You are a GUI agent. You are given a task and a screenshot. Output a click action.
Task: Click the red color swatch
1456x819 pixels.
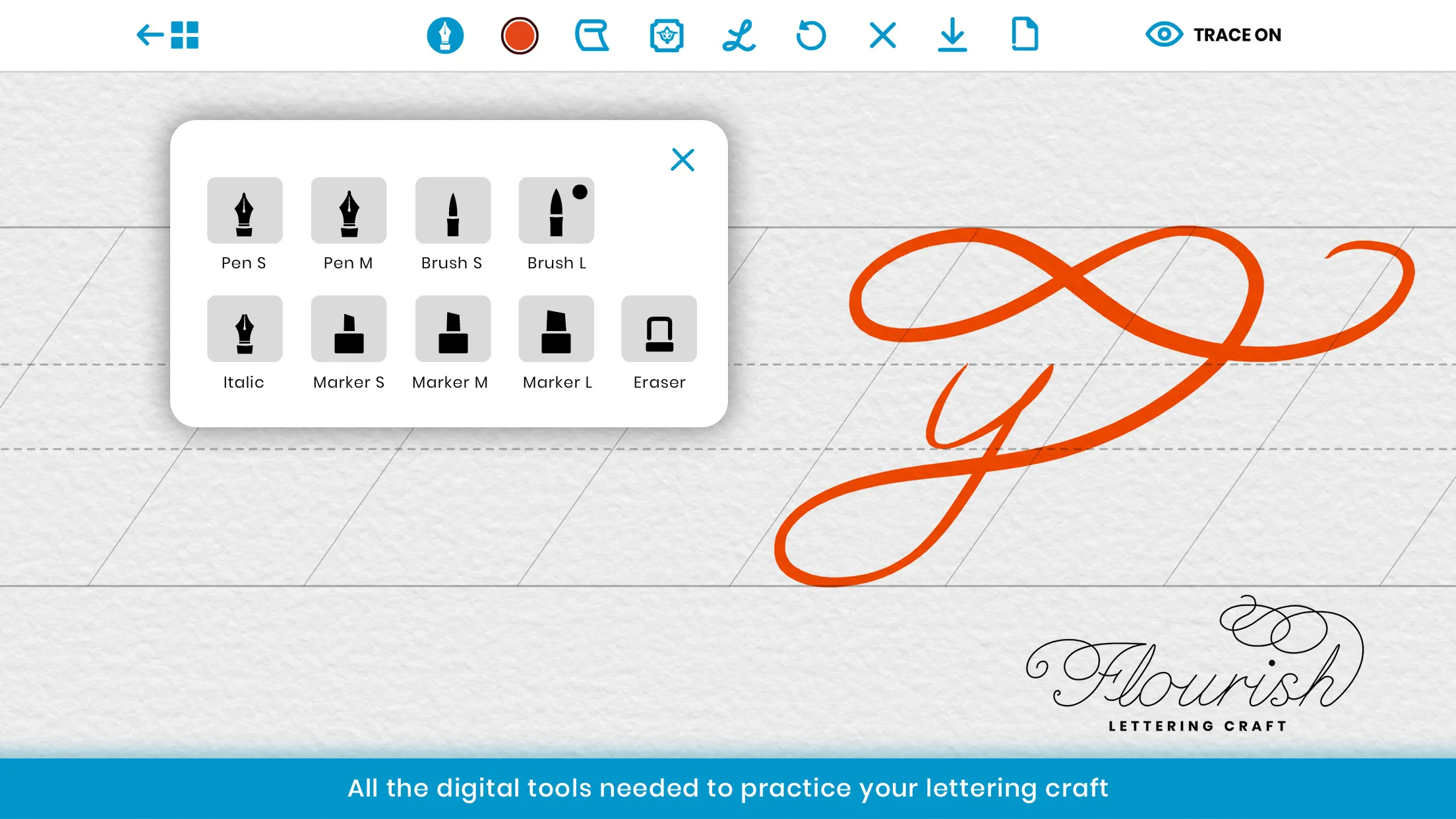[x=518, y=35]
